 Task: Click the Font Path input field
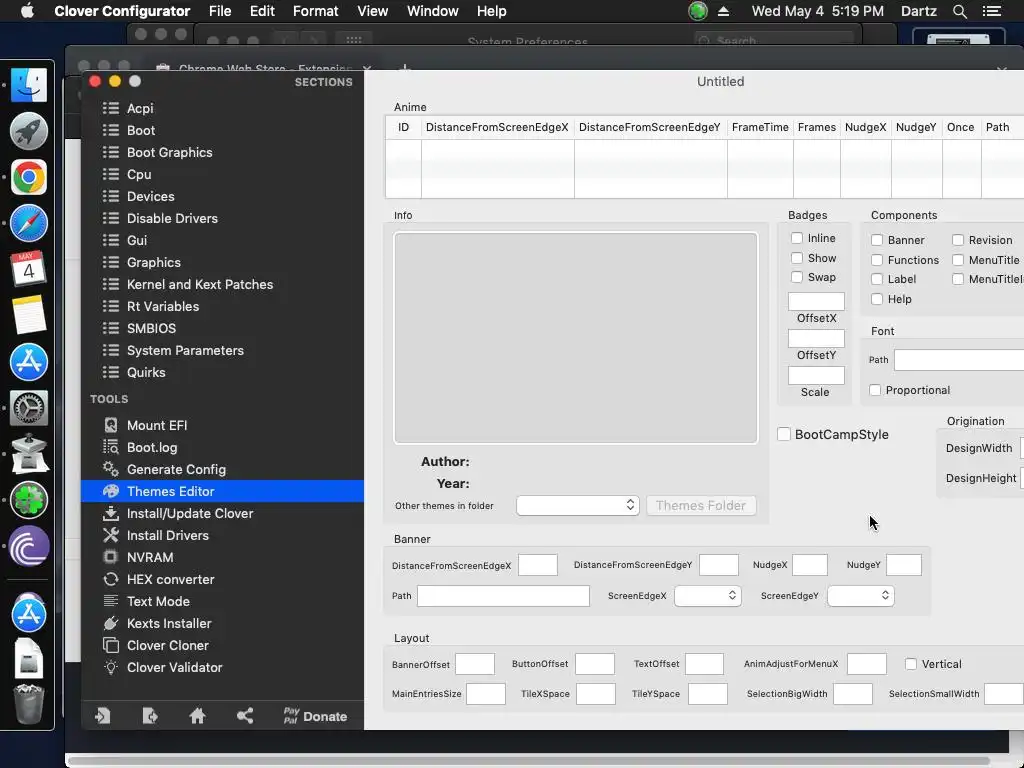click(x=959, y=360)
